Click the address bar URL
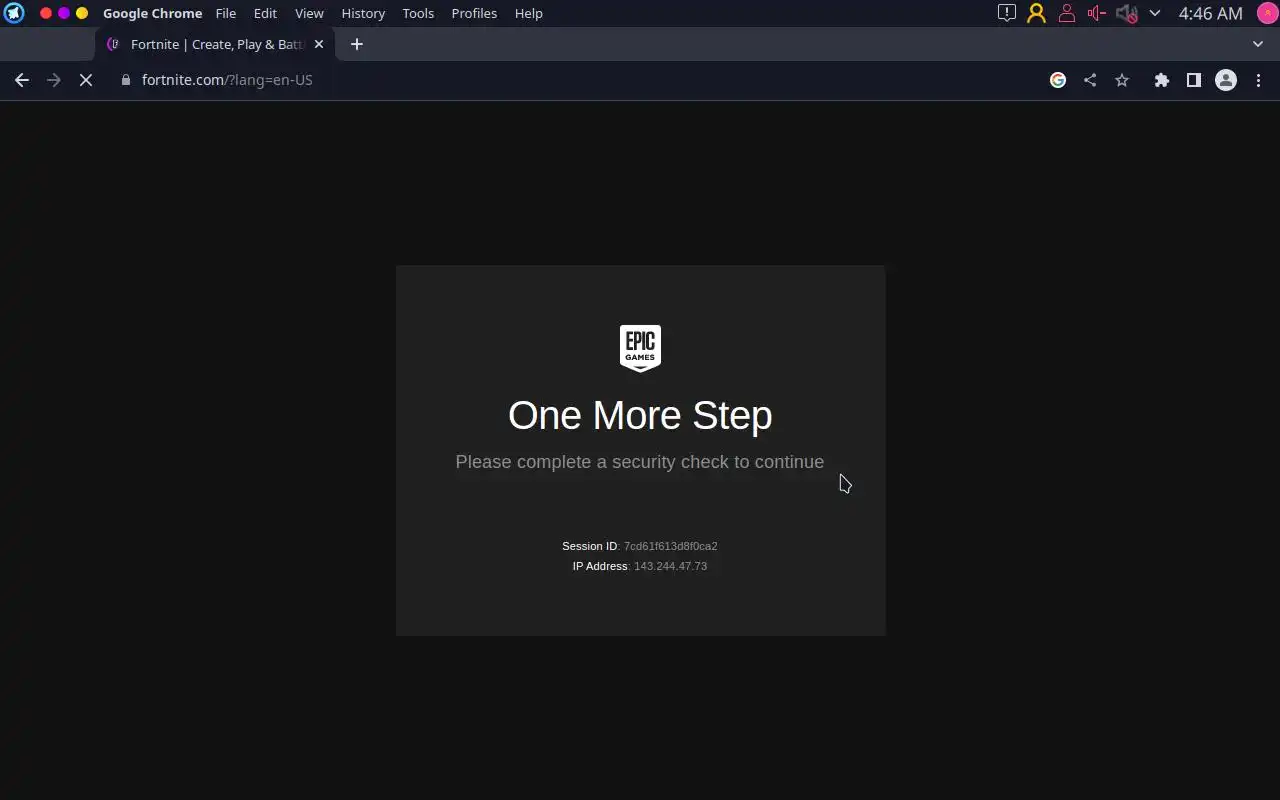The width and height of the screenshot is (1280, 800). pyautogui.click(x=227, y=80)
